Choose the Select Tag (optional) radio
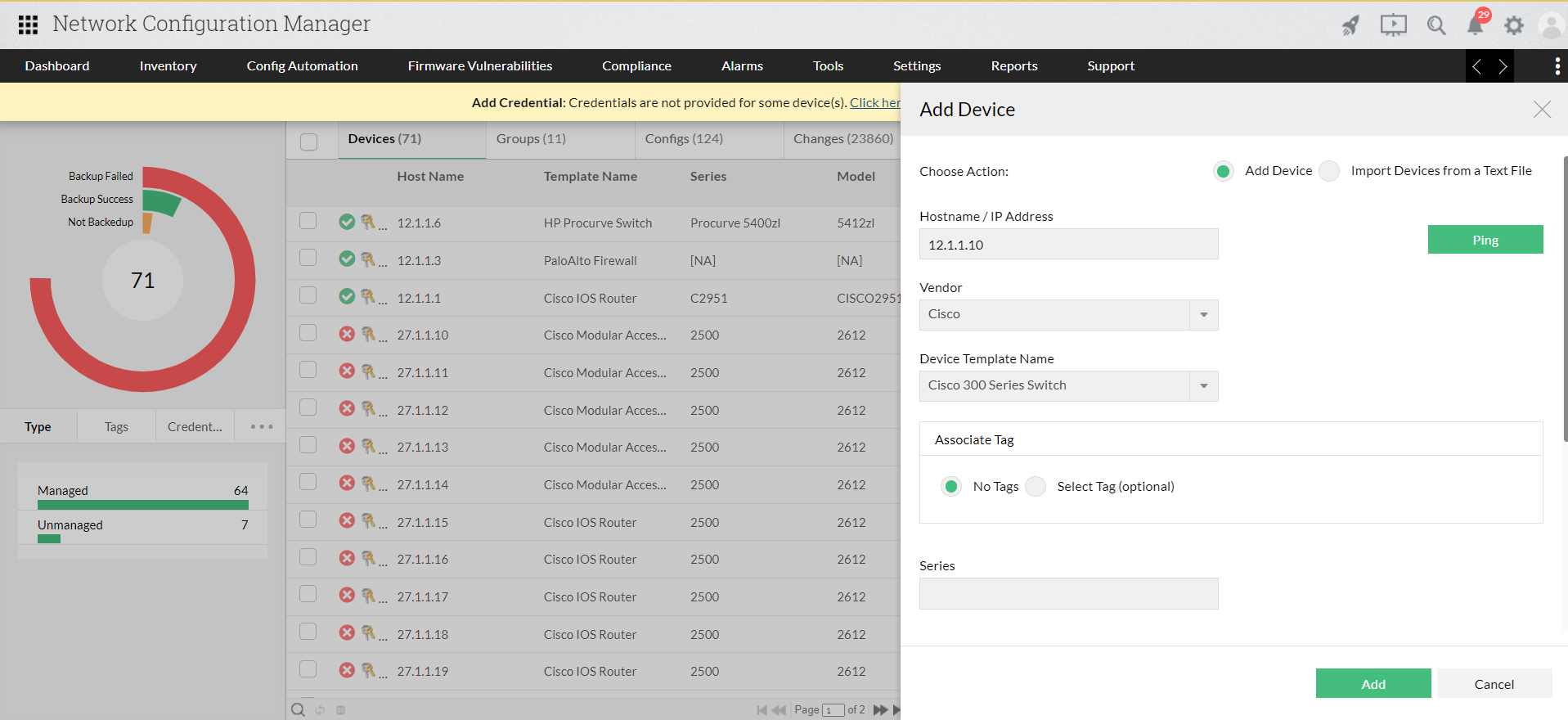1568x720 pixels. [x=1036, y=487]
